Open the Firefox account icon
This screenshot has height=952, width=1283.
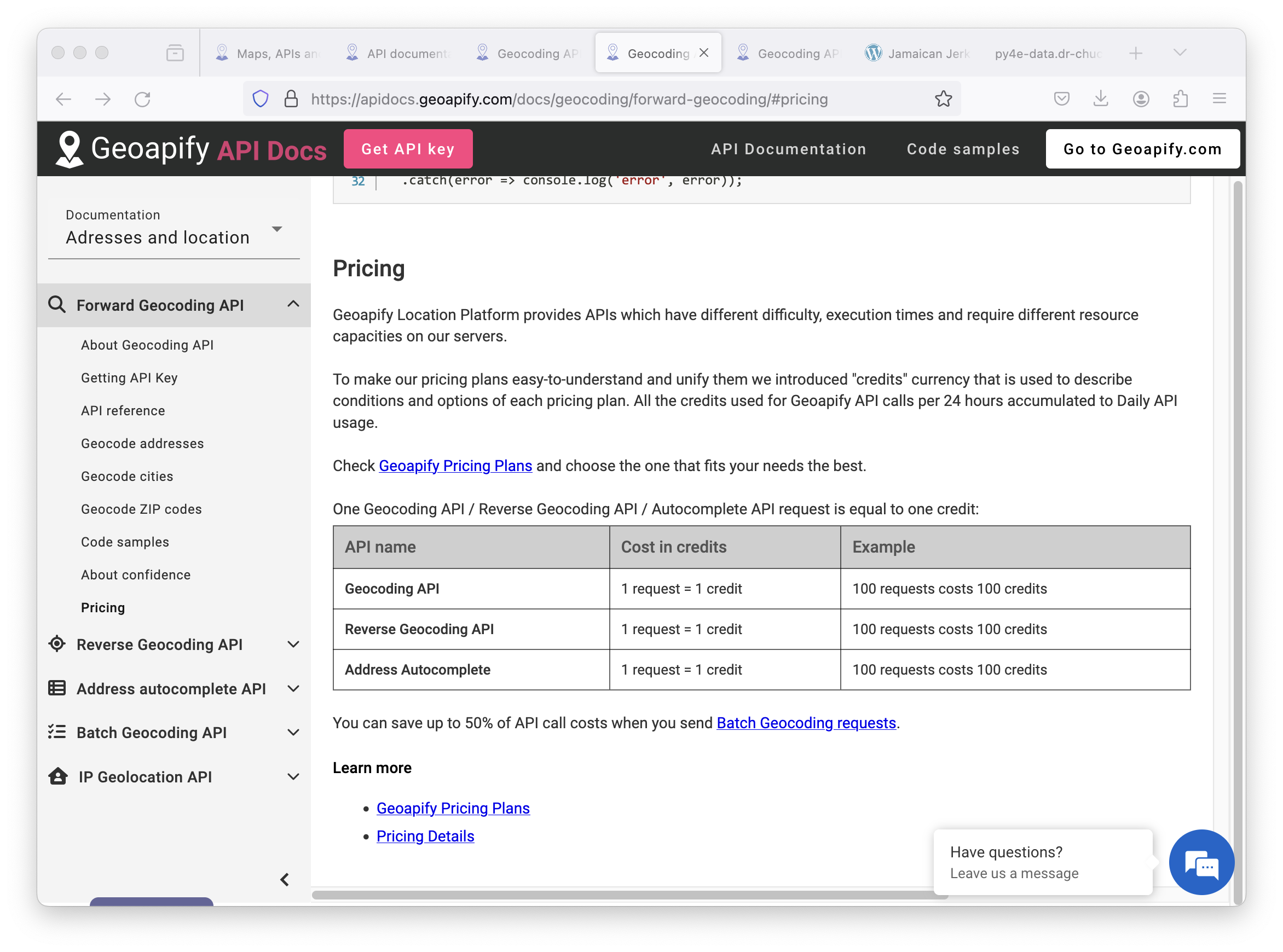coord(1141,98)
